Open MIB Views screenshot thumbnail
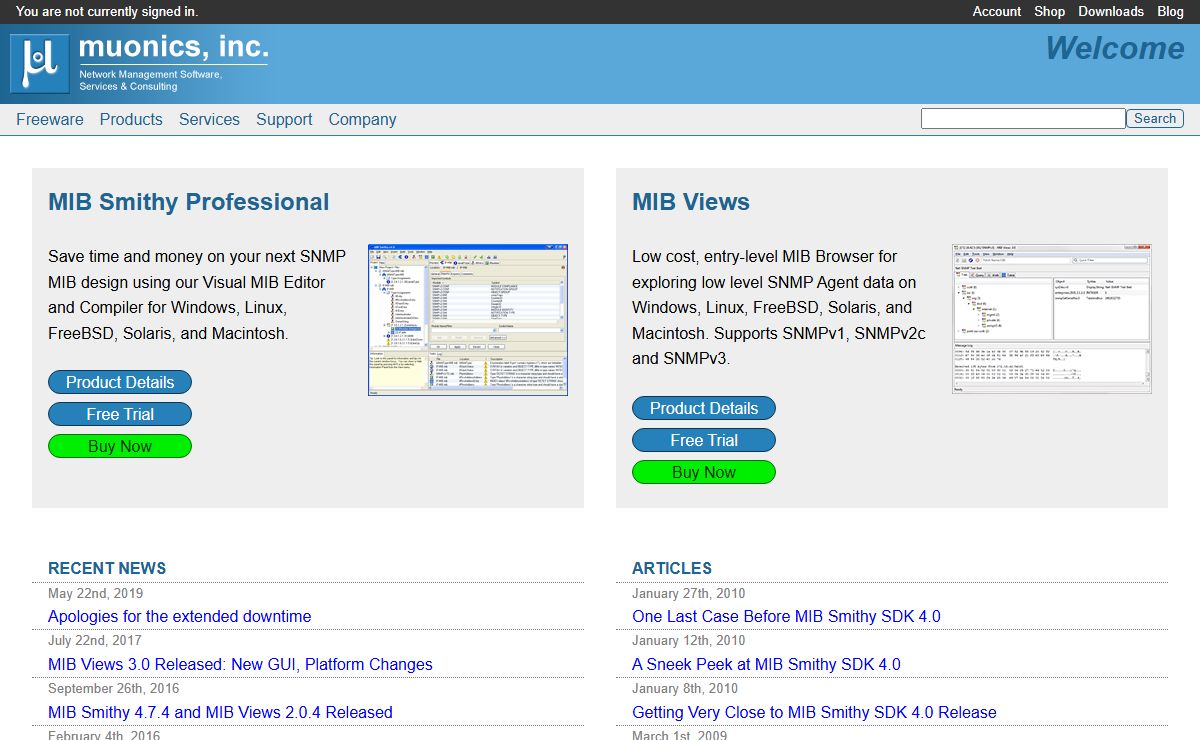Screen dimensions: 1200x740 [x=1052, y=319]
